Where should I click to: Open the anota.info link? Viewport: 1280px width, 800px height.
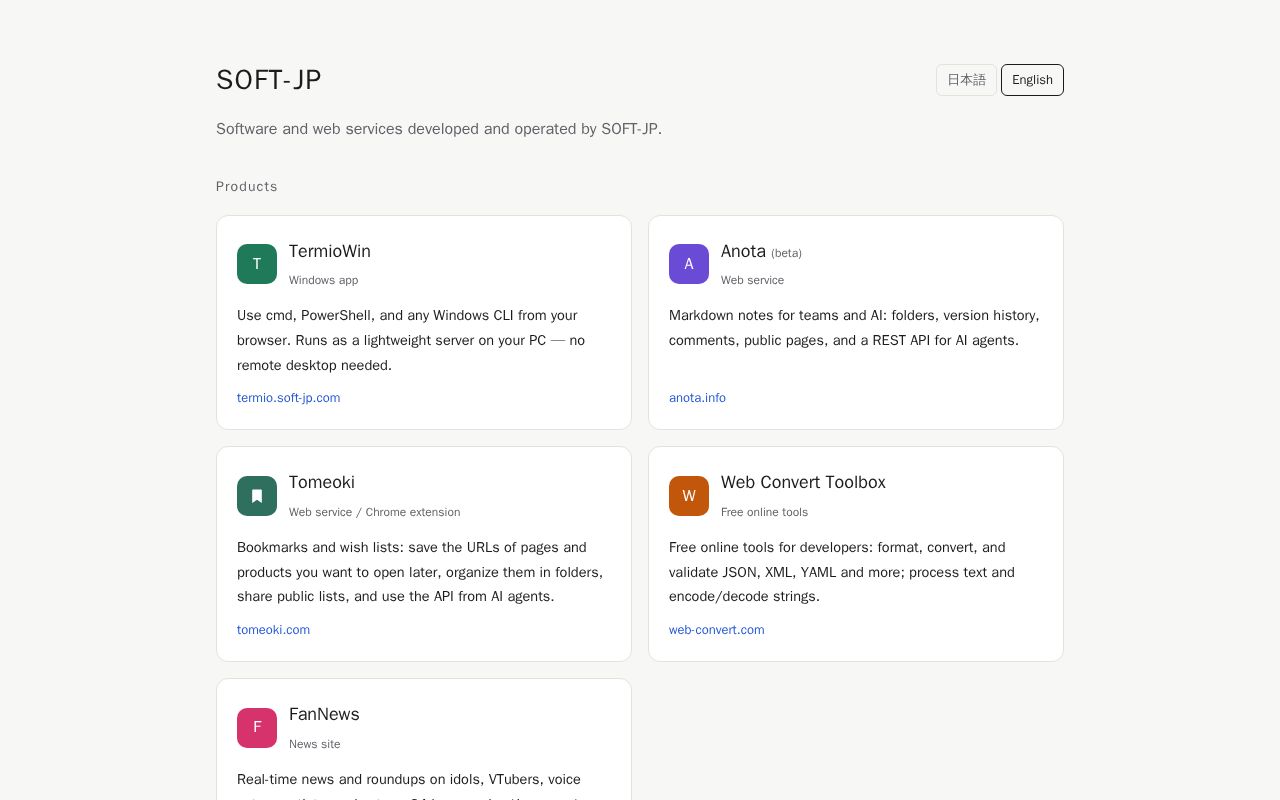click(x=697, y=398)
